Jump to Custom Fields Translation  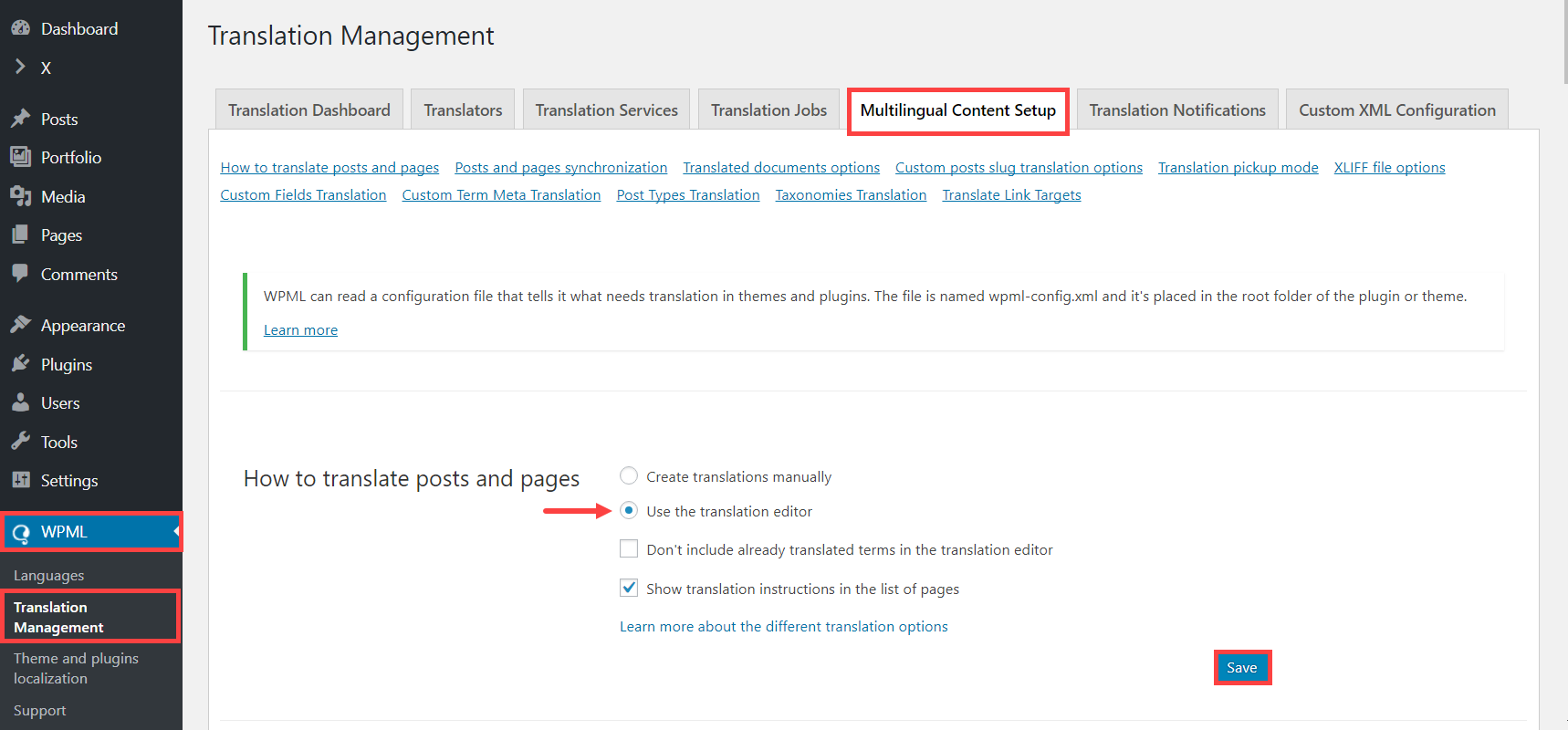[x=303, y=195]
